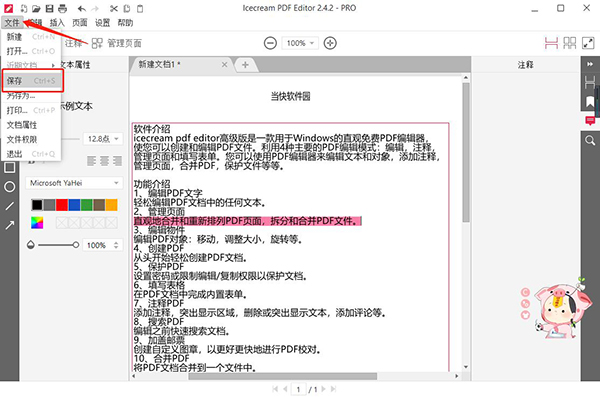The height and width of the screenshot is (397, 600).
Task: Click the undo arrow icon
Action: [82, 8]
